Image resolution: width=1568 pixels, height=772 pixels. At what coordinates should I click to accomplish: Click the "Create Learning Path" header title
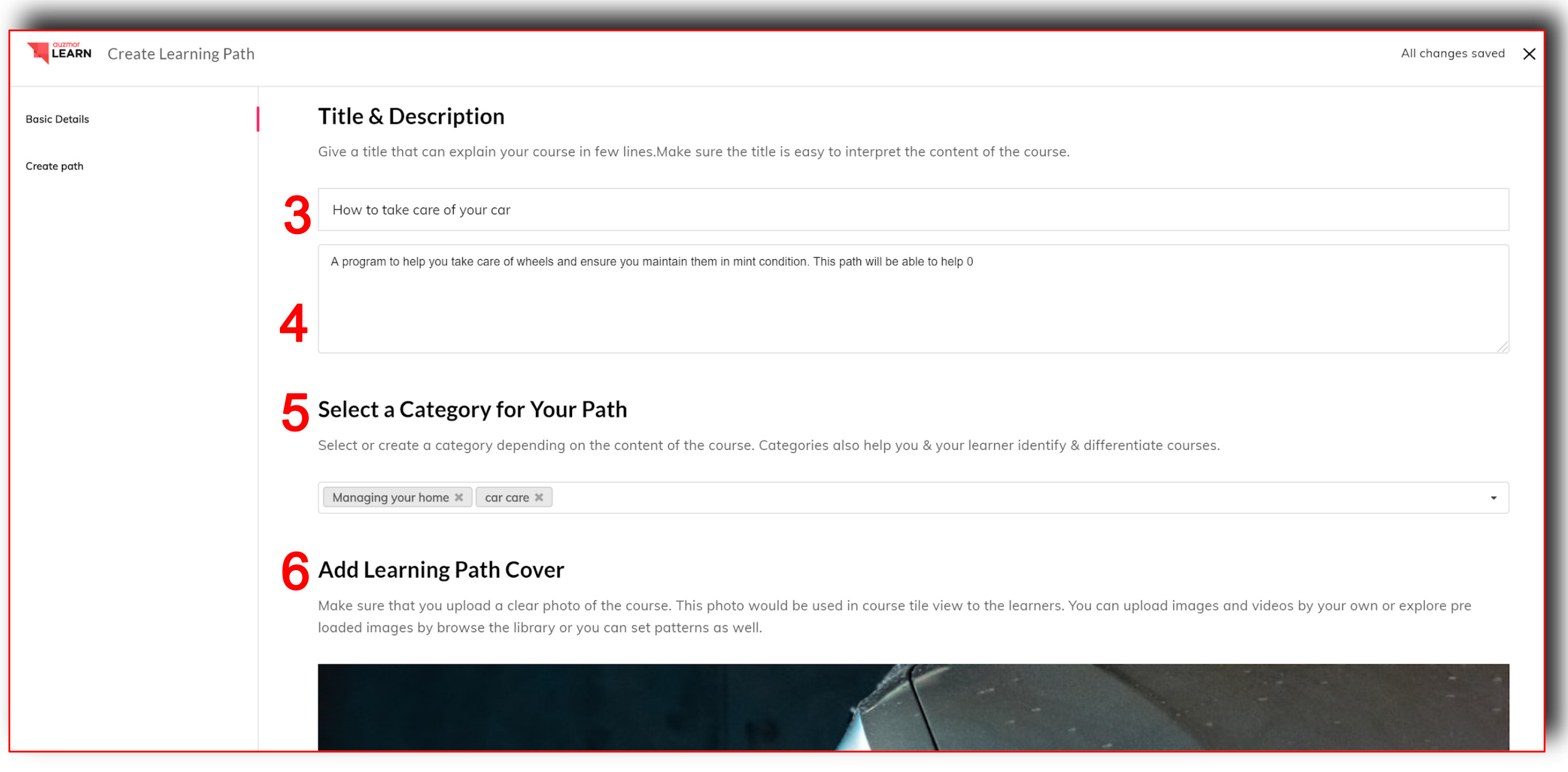(x=181, y=54)
